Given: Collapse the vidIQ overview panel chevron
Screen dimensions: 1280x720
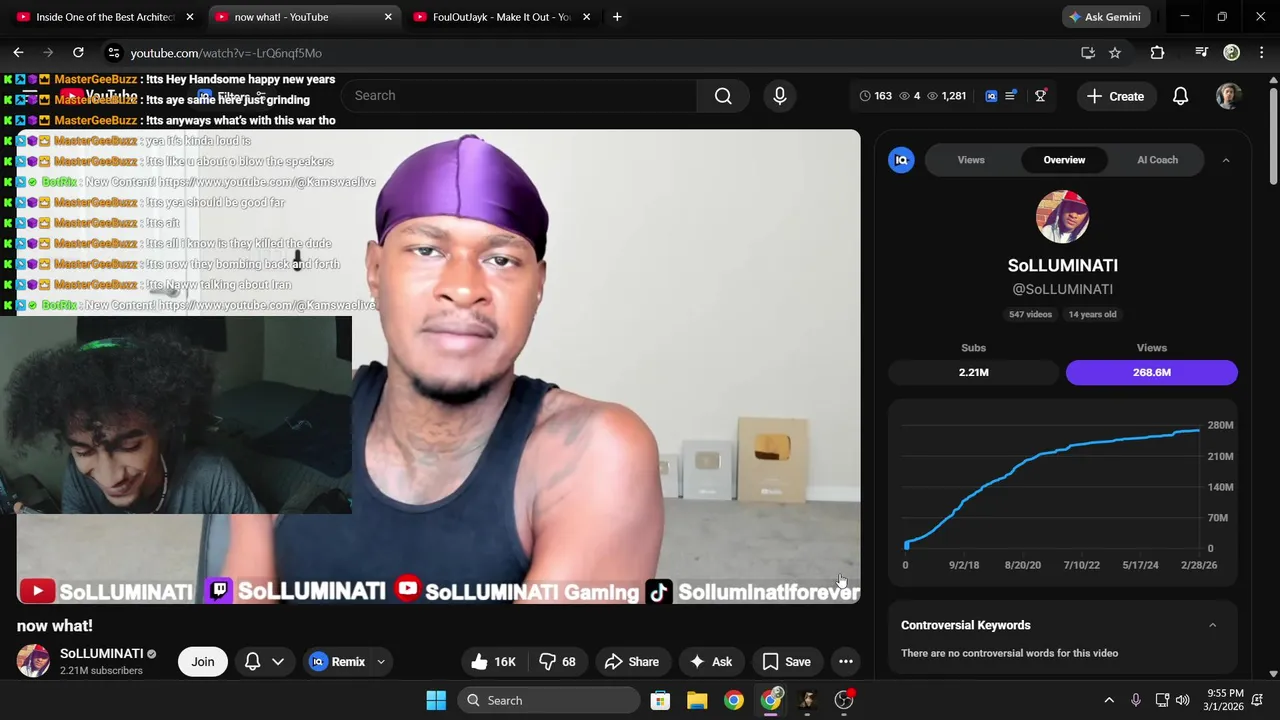Looking at the screenshot, I should (1226, 160).
